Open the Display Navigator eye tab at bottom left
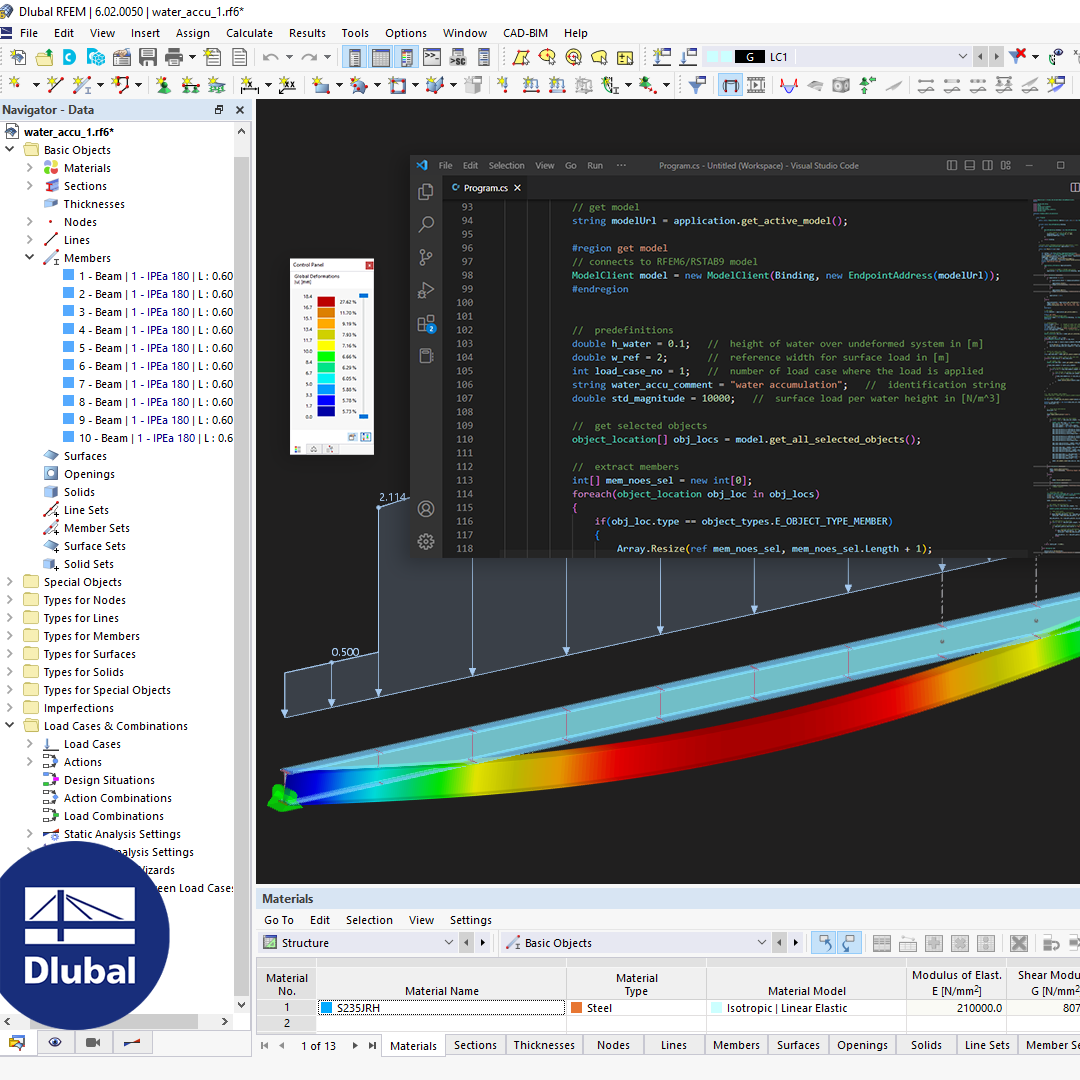Image resolution: width=1080 pixels, height=1080 pixels. 55,1043
